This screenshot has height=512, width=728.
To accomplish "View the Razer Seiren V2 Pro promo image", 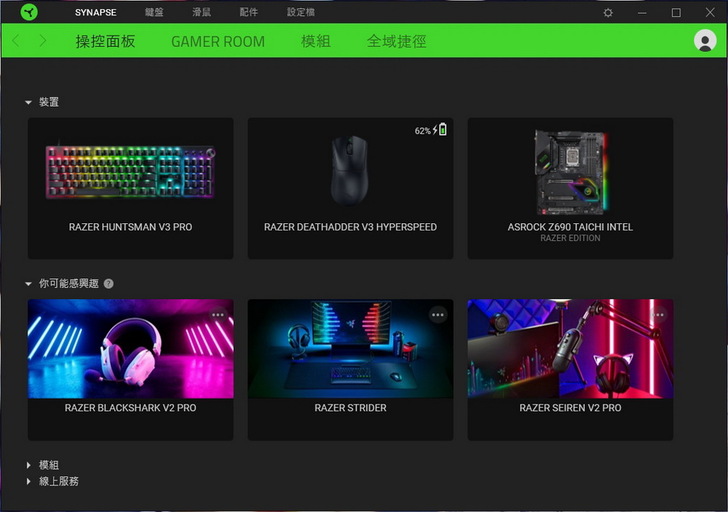I will tap(570, 349).
